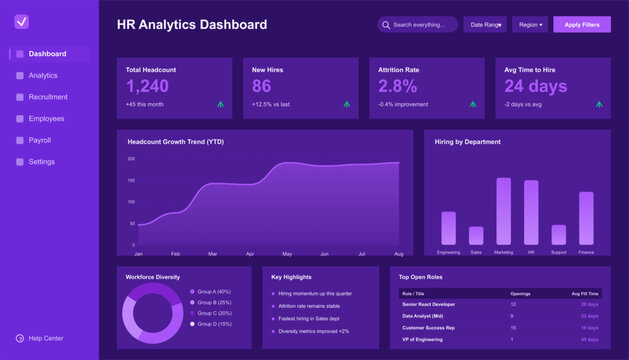Viewport: 629px width, 360px height.
Task: Click the Workforce Diversity donut chart
Action: [x=152, y=313]
